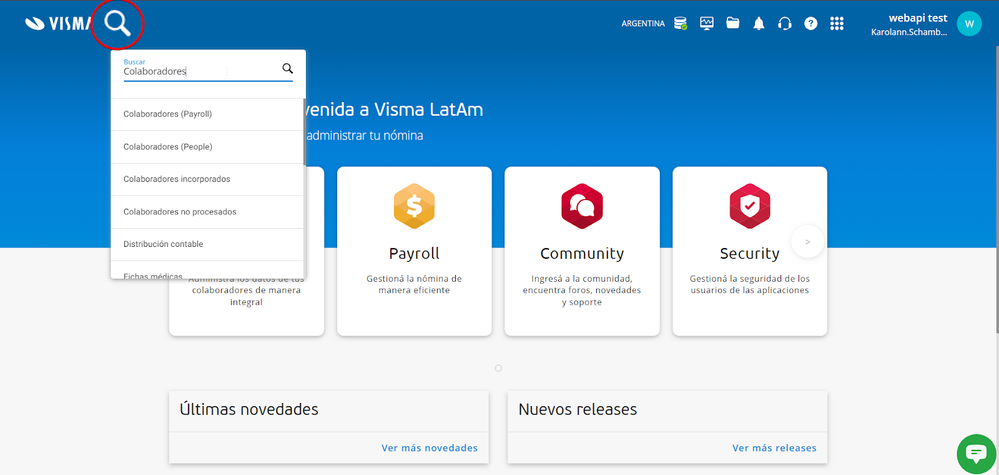Go to next cards with carousel arrow

pos(808,242)
